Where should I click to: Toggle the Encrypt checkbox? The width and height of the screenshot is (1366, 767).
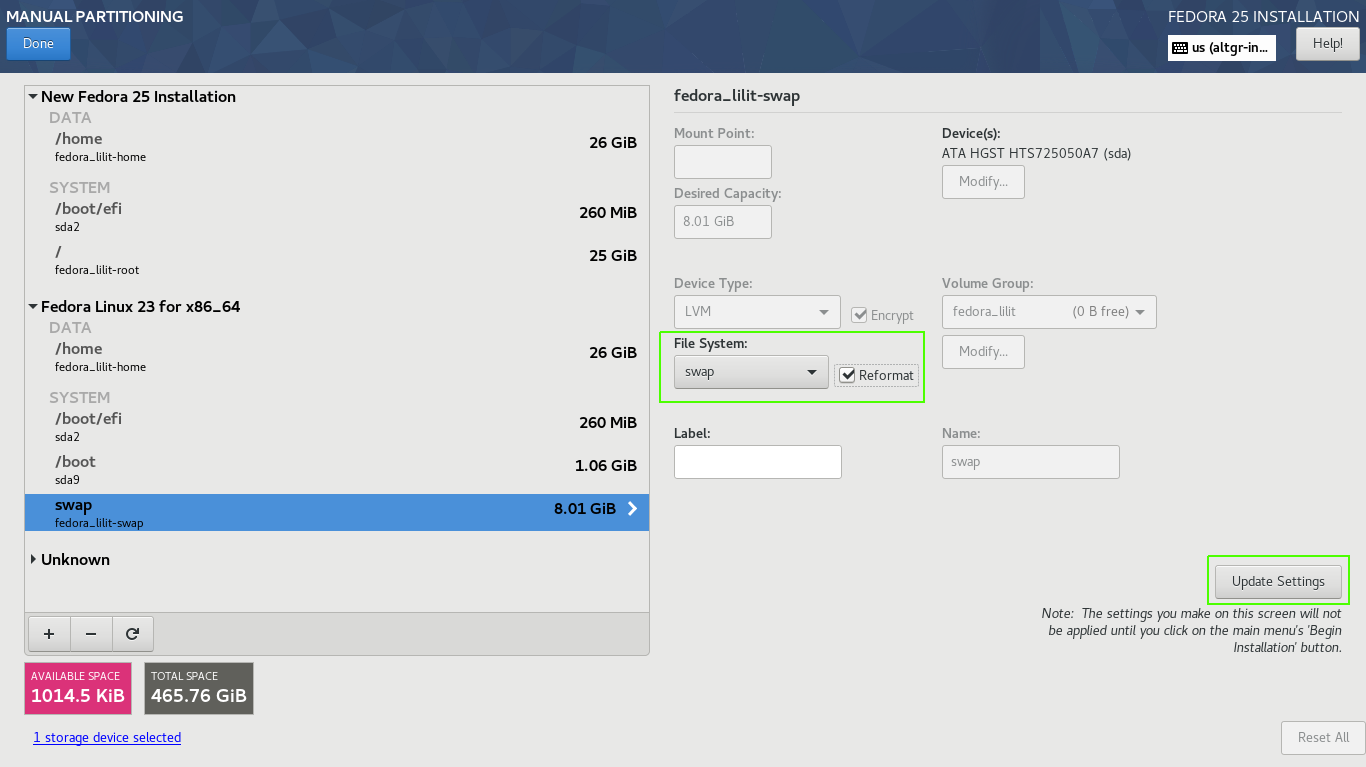click(x=859, y=315)
